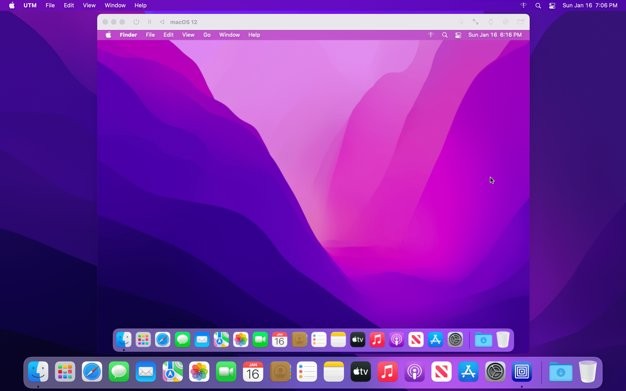Open the host Window menu
Screen dimensions: 626x391
tap(115, 6)
